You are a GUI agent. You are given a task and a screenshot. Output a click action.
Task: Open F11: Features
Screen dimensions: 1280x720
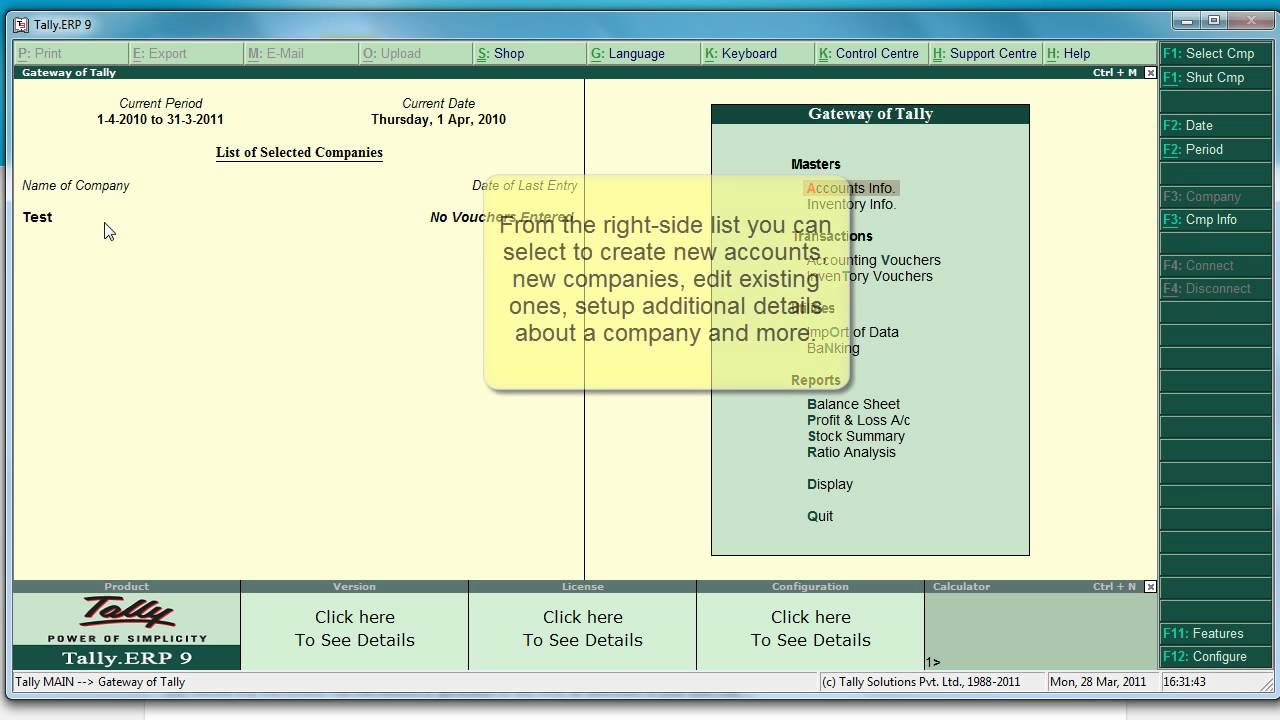pos(1216,634)
